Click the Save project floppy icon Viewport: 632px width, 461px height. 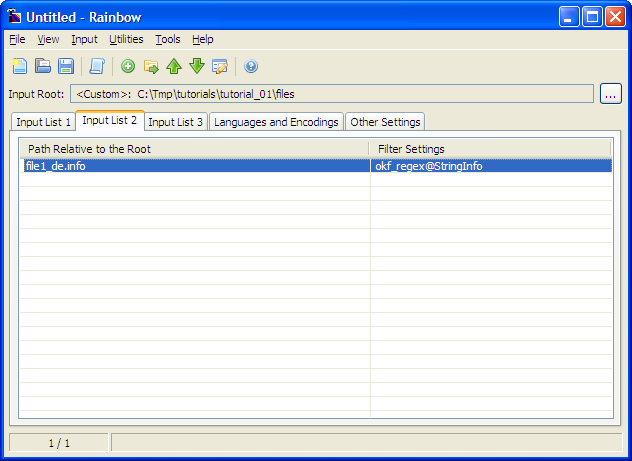[66, 66]
